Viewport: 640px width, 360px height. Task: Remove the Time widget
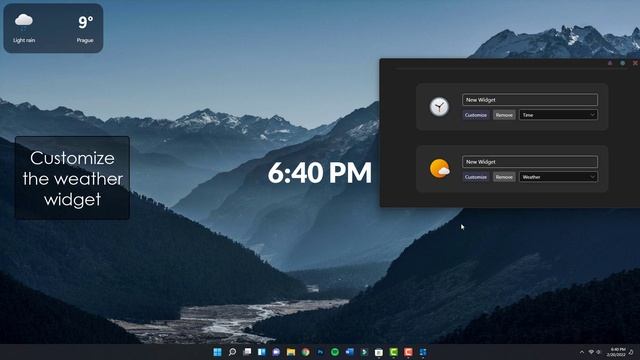pos(504,115)
